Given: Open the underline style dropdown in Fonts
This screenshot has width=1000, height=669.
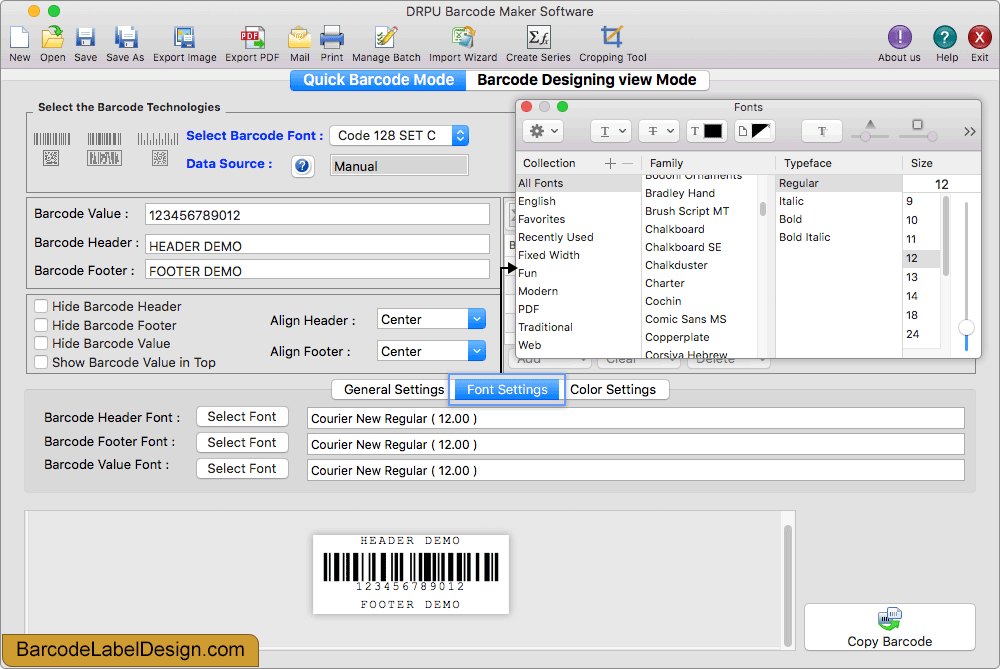Looking at the screenshot, I should tap(610, 131).
